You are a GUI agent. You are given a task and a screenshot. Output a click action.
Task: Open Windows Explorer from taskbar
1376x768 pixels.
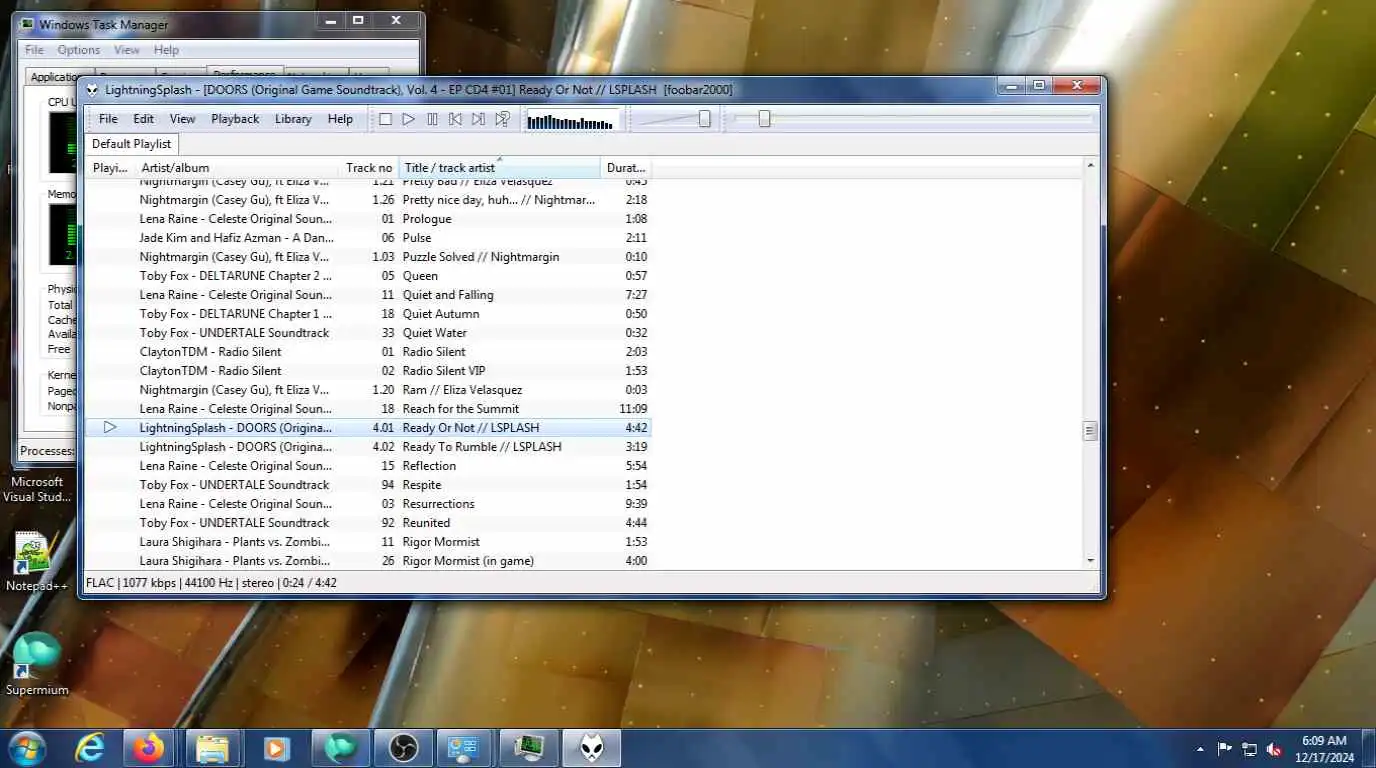212,748
